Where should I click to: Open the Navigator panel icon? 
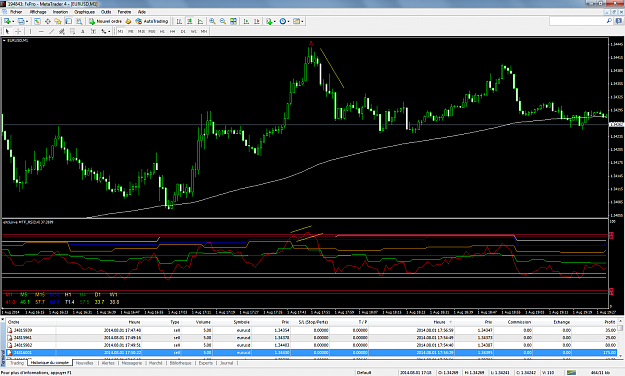point(58,21)
